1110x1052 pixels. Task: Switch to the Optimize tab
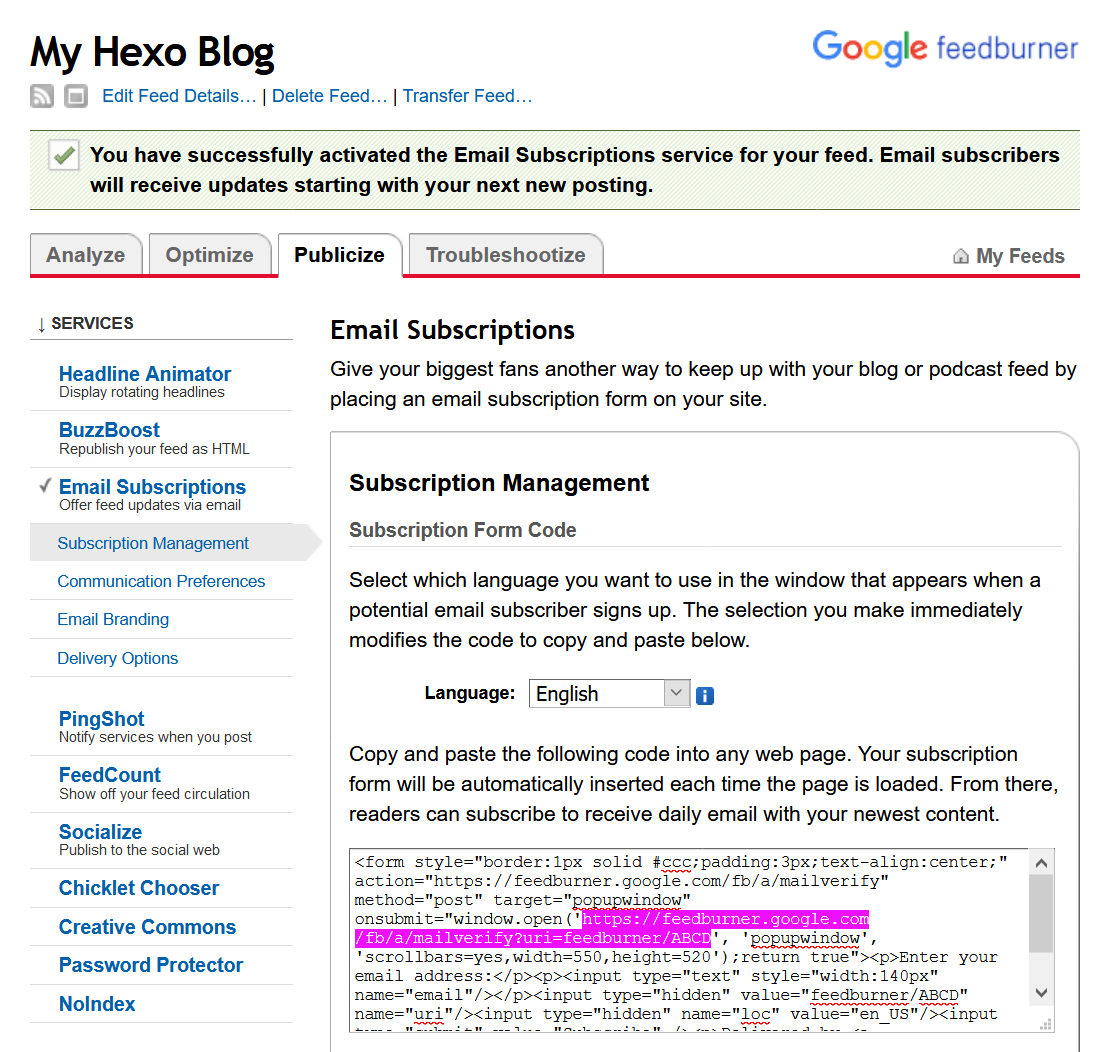[210, 255]
